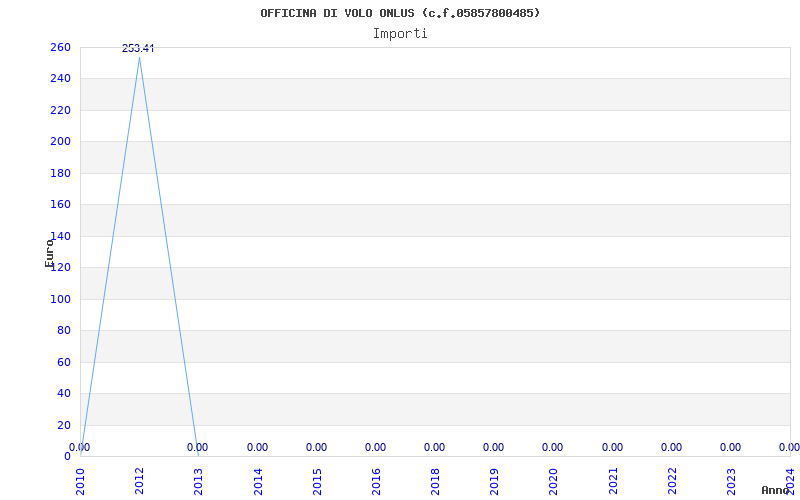Click the 220 y-axis tick label
This screenshot has height=500, width=800.
pos(60,110)
